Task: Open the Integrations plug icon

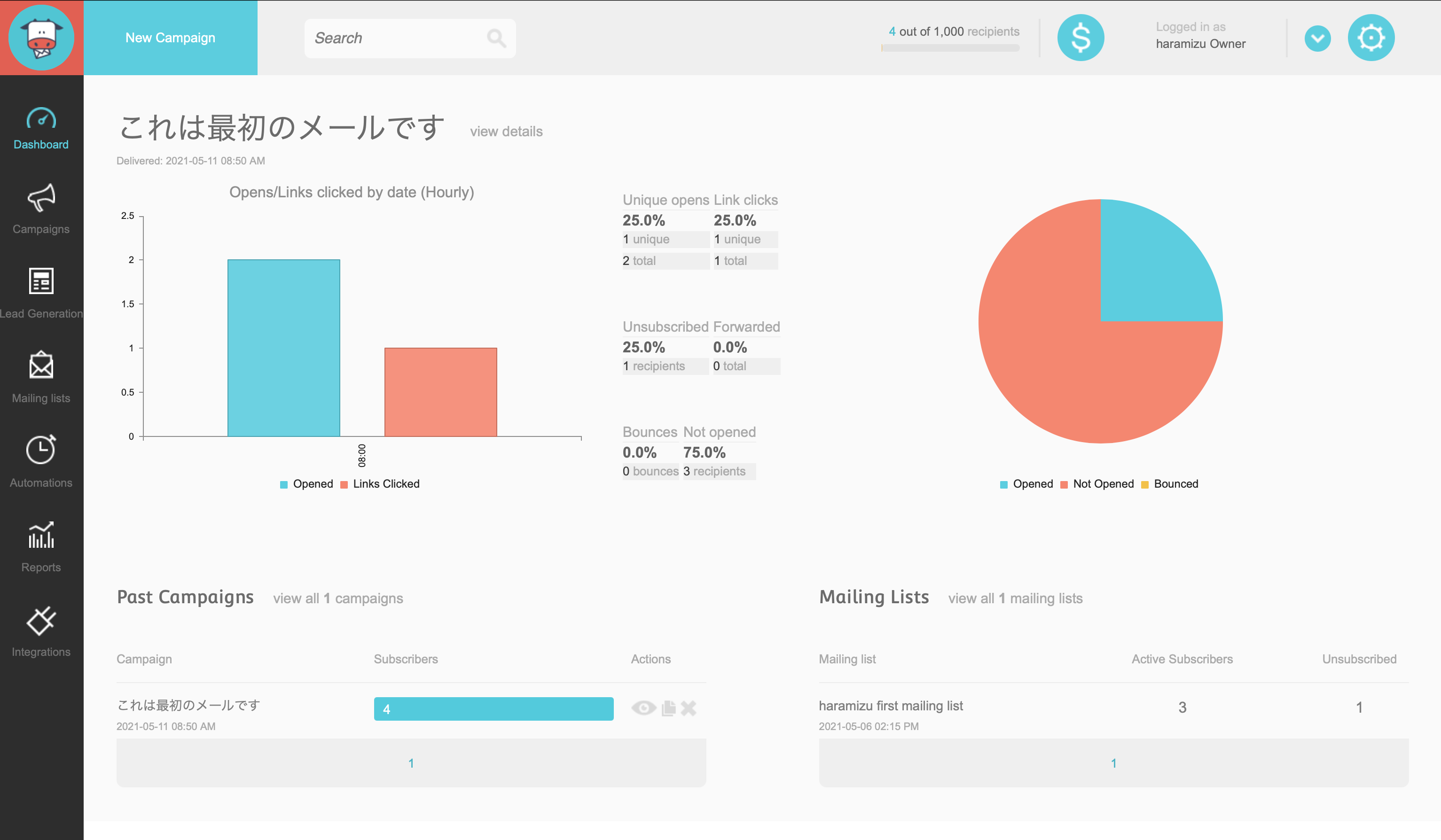Action: click(41, 621)
